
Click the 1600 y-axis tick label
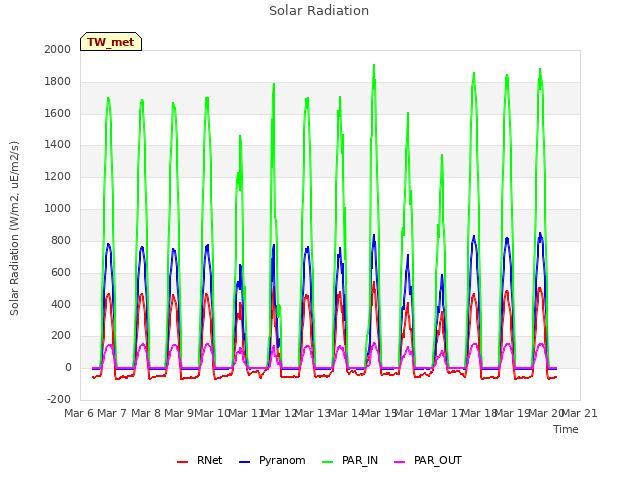(x=58, y=113)
